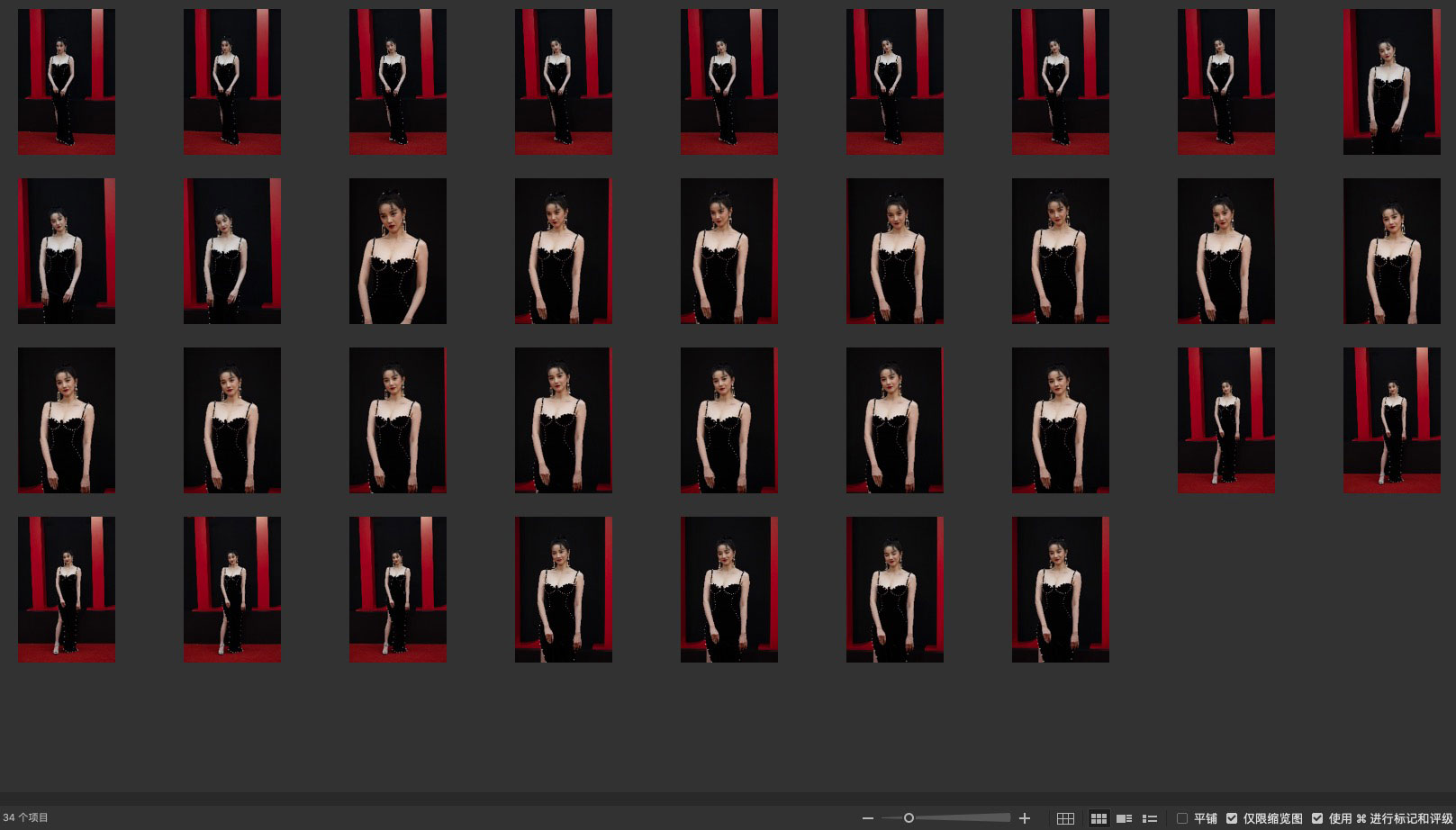Uncheck 使用 ⌘ 进行标记和评级 checkbox
The height and width of the screenshot is (830, 1456).
click(x=1317, y=818)
